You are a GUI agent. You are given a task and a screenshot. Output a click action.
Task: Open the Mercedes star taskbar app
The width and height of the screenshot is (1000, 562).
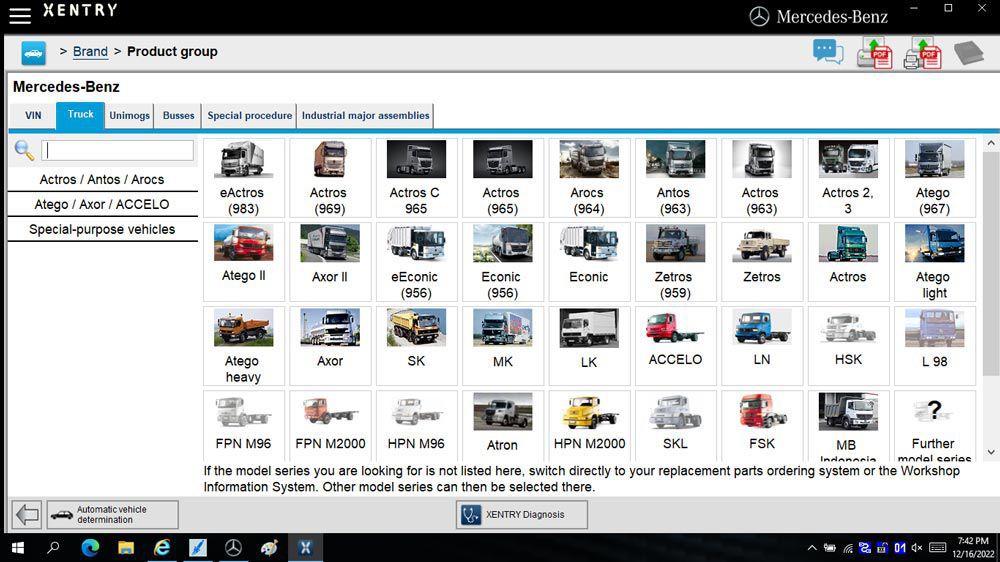click(x=233, y=548)
